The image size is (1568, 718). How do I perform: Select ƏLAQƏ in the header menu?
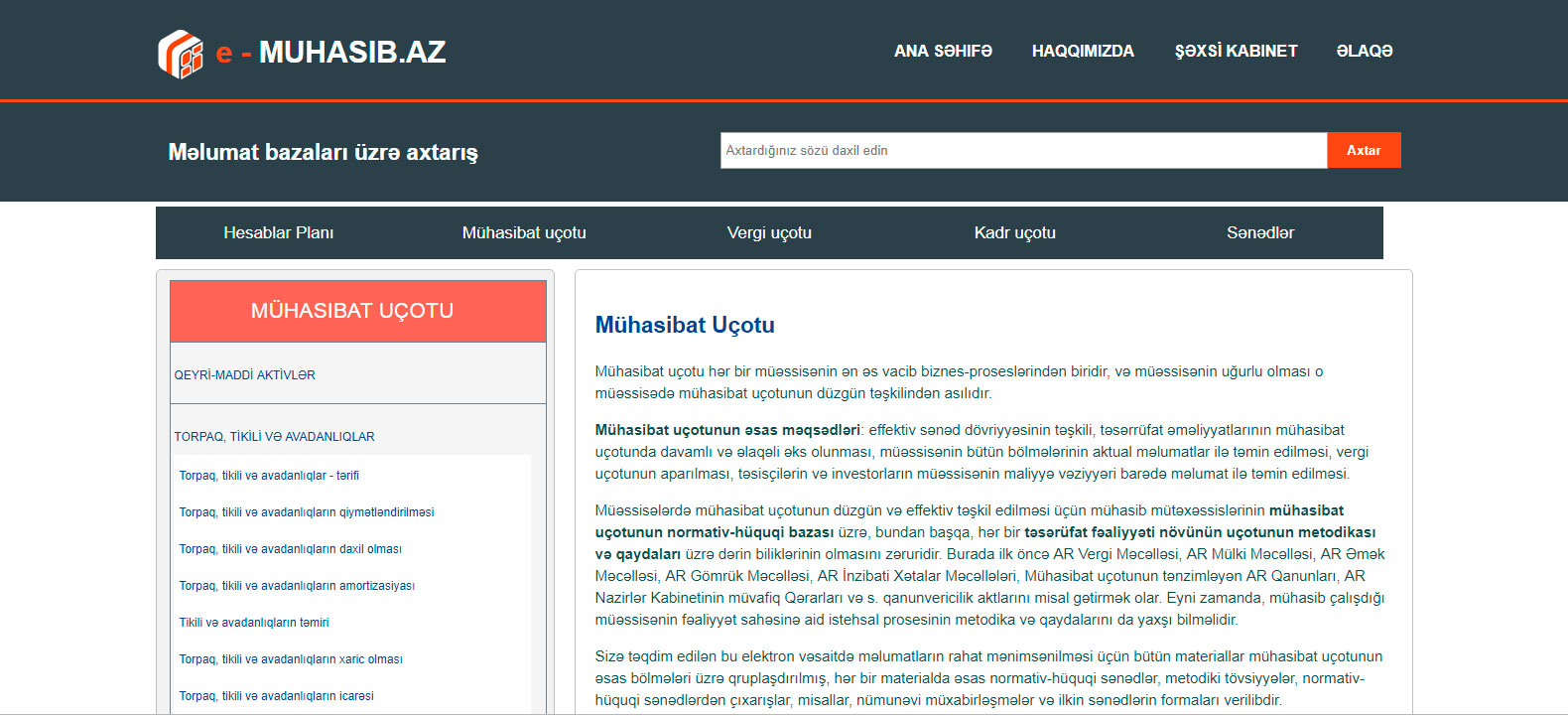pos(1365,51)
